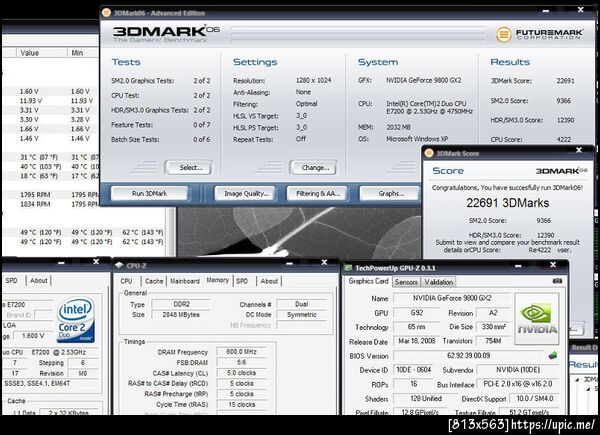Click the memory Size field 2048 MBytes
600x435 pixels.
(x=181, y=315)
